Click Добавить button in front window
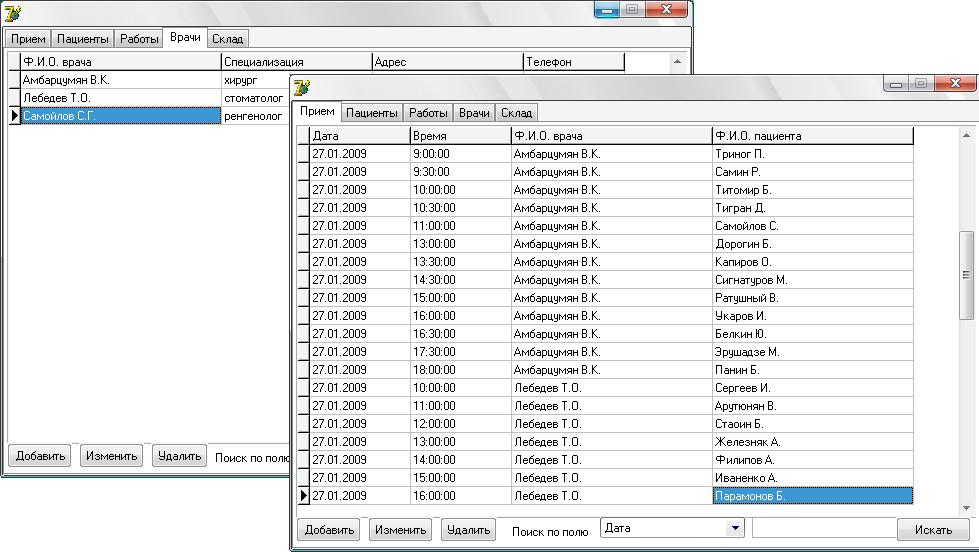This screenshot has height=552, width=979. pos(329,530)
